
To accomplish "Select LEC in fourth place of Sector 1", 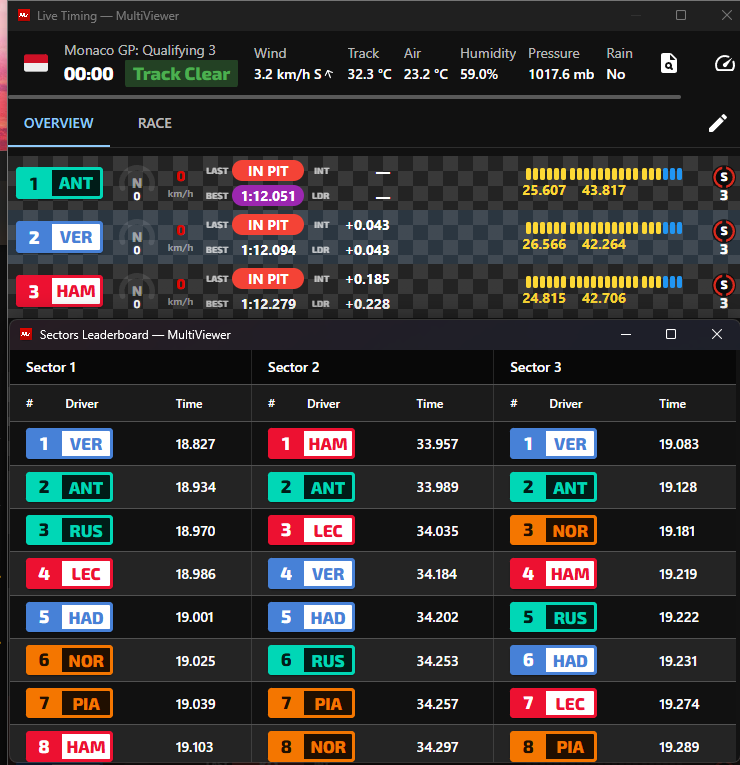I will point(69,574).
